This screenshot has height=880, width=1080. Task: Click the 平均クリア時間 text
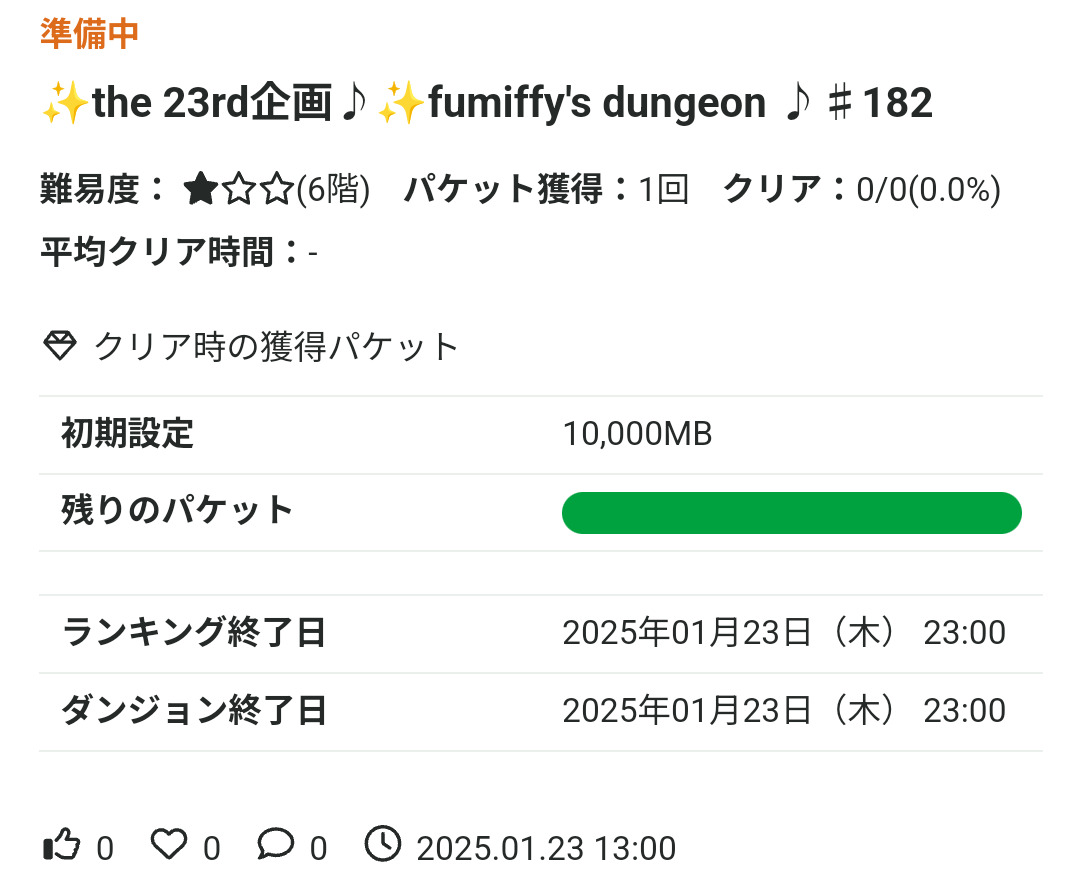(x=178, y=252)
